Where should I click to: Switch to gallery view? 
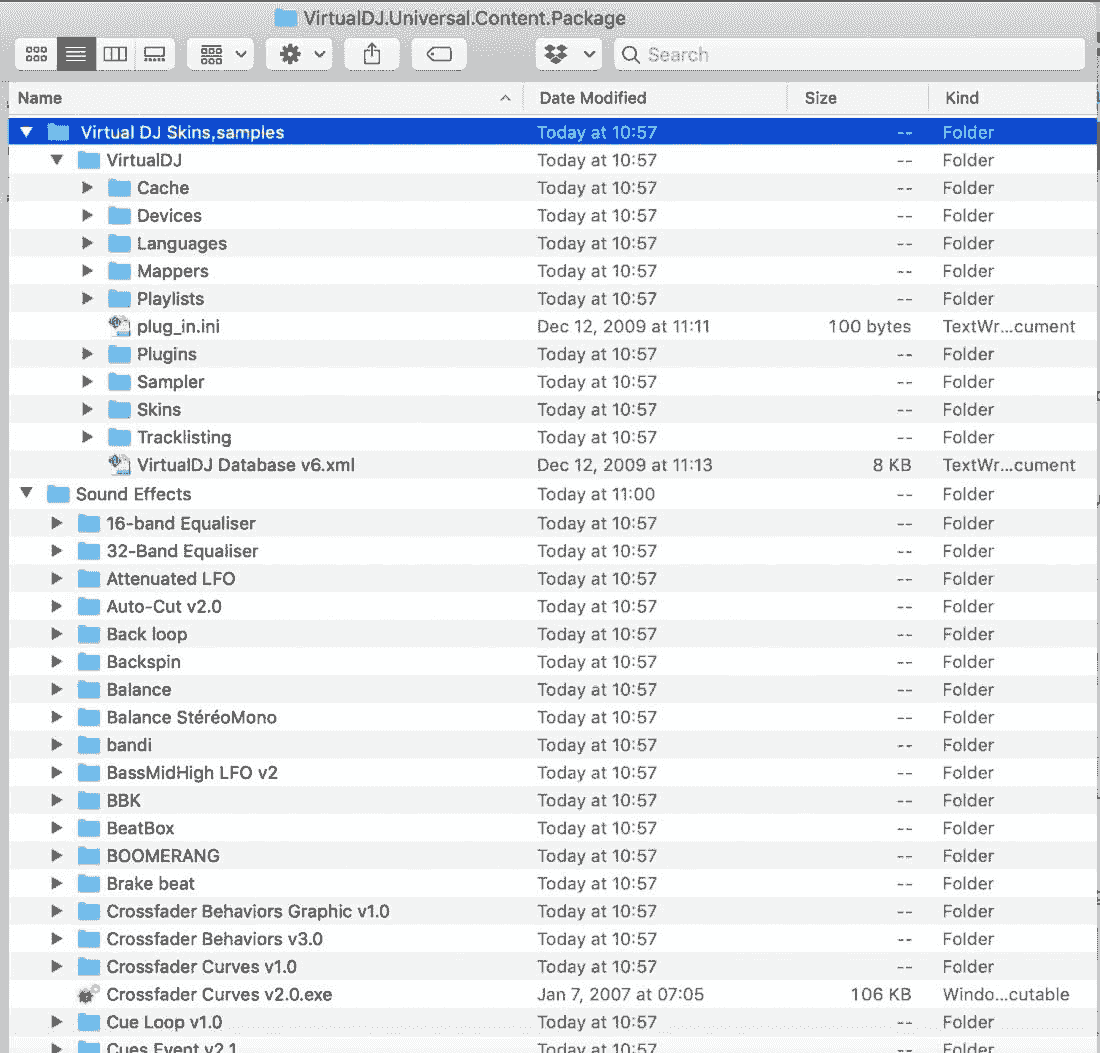154,54
